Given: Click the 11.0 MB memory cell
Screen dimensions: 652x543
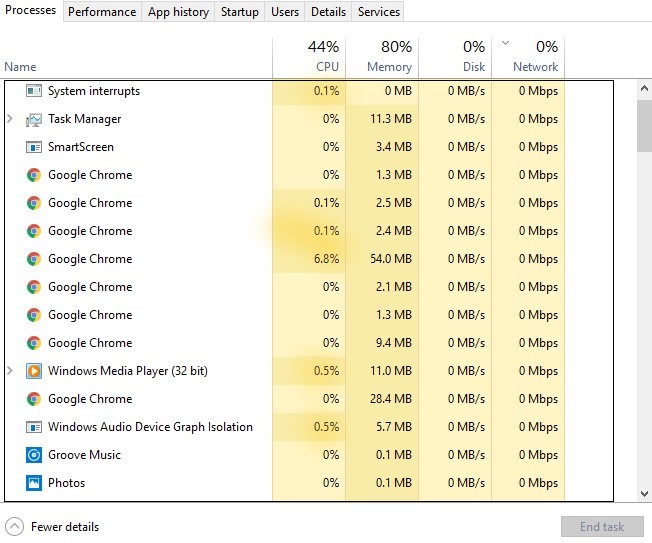Looking at the screenshot, I should click(x=382, y=370).
